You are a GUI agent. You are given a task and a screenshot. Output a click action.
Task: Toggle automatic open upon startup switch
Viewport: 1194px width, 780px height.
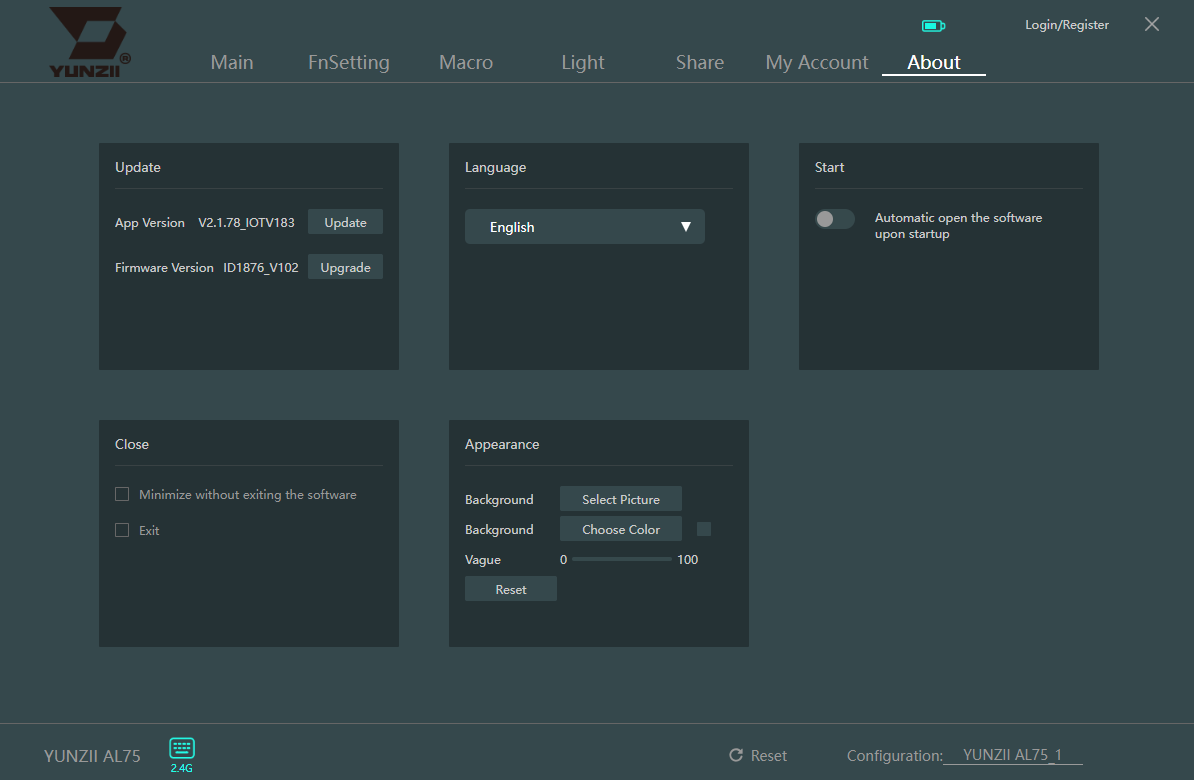point(834,219)
